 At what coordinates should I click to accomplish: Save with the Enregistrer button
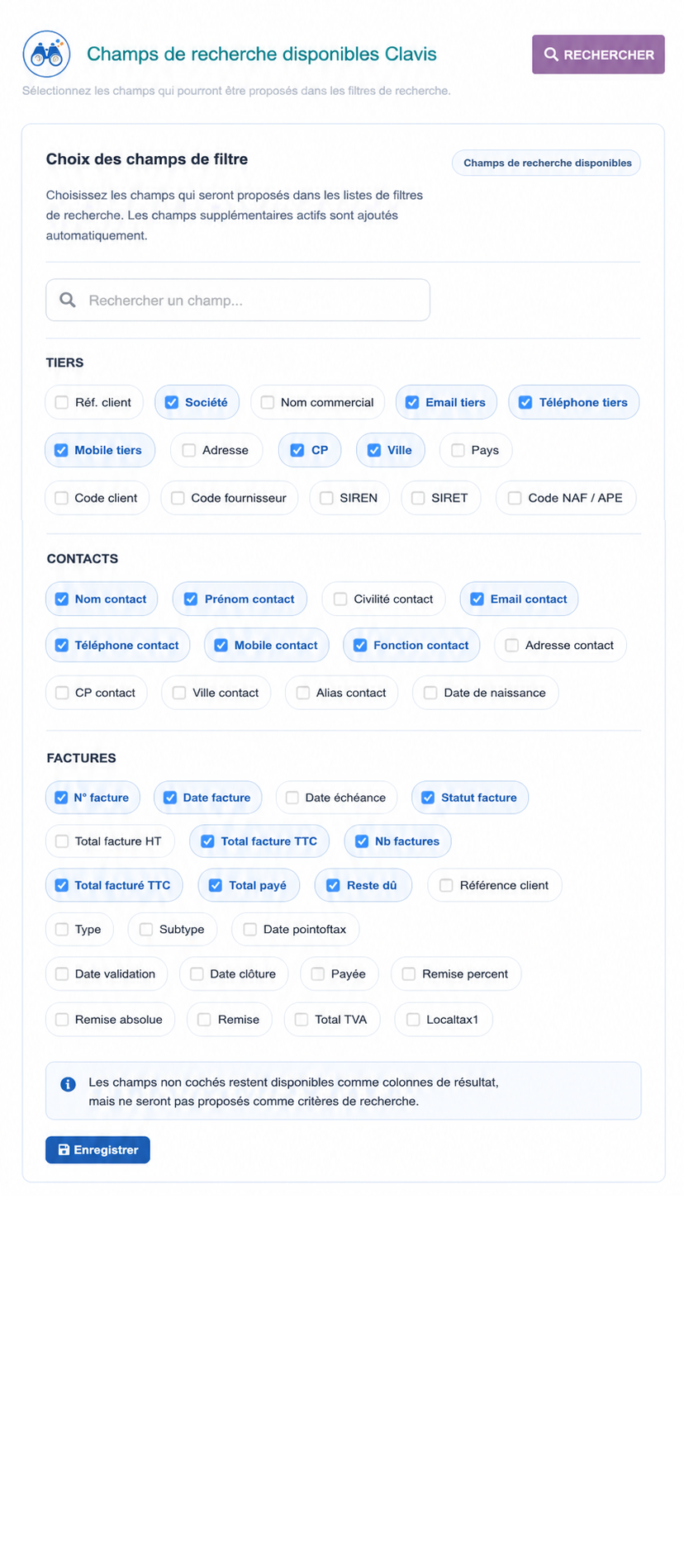coord(97,1149)
